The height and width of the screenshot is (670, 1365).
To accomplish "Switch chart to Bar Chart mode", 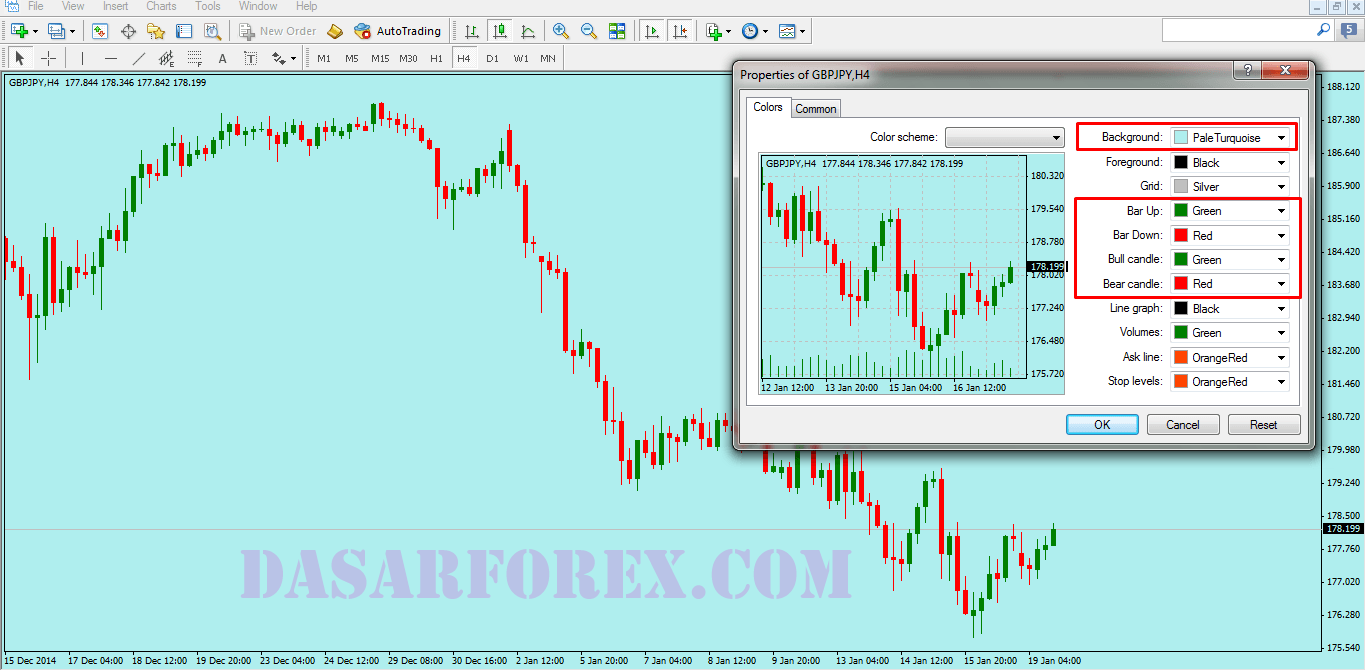I will [x=471, y=31].
